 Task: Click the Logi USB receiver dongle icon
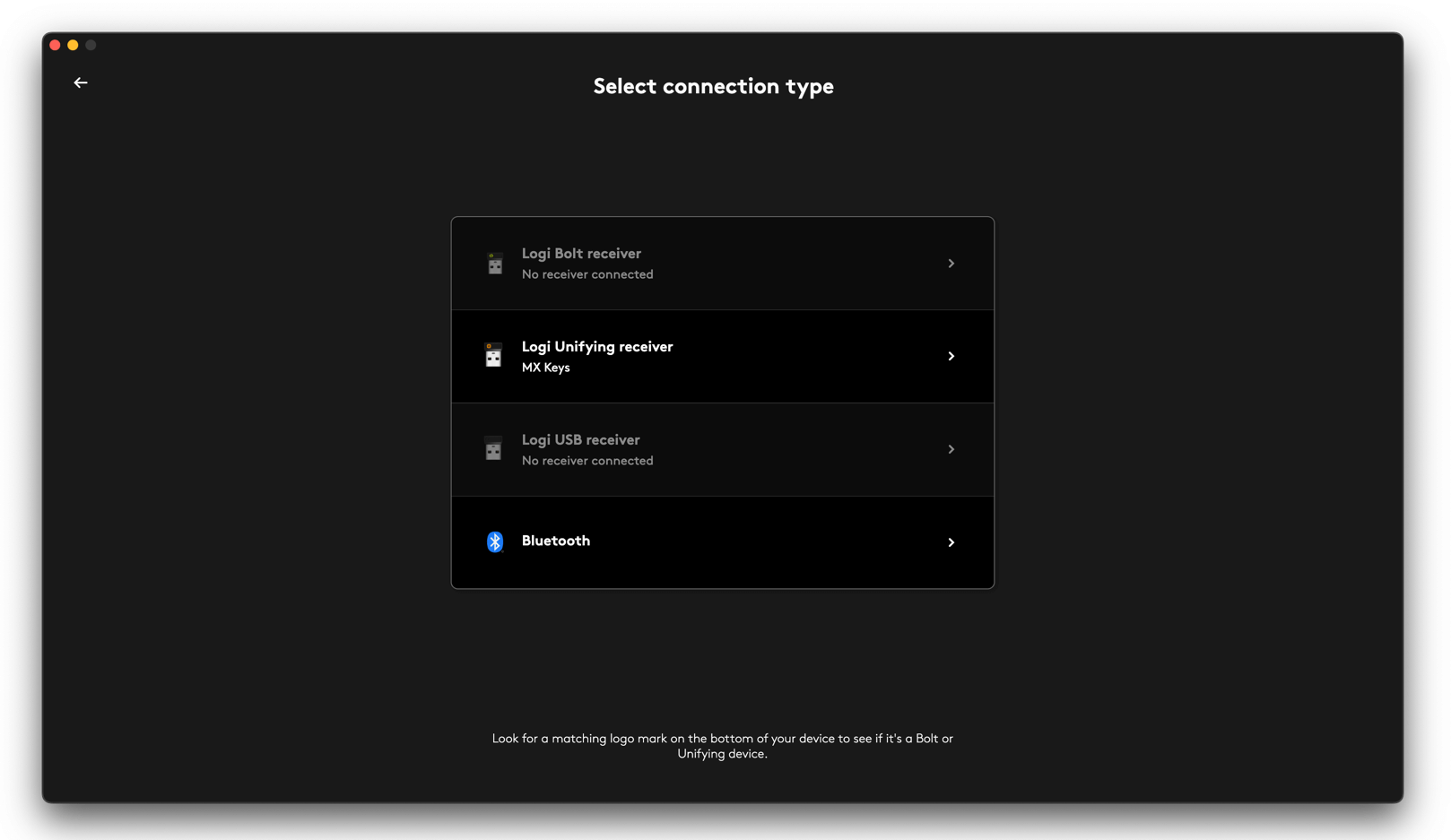tap(494, 449)
